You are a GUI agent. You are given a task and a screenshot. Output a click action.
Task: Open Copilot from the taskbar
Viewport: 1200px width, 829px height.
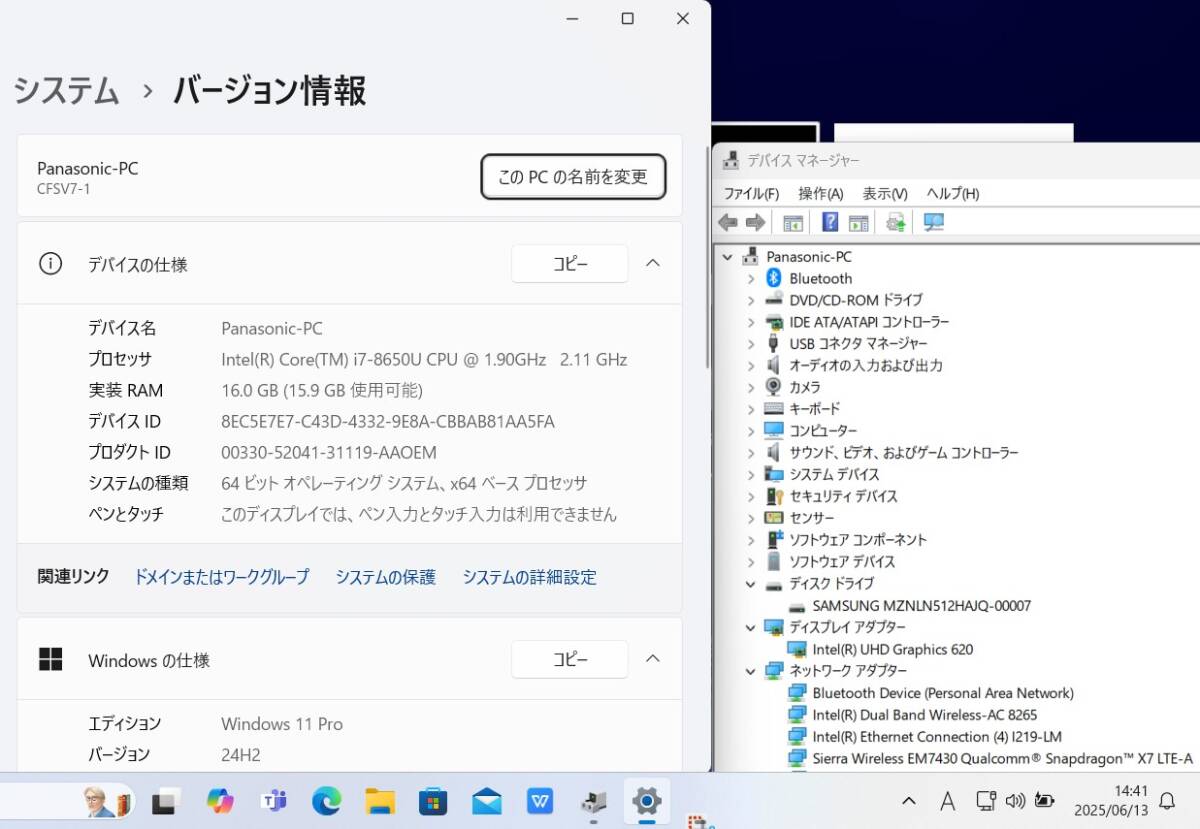(220, 801)
